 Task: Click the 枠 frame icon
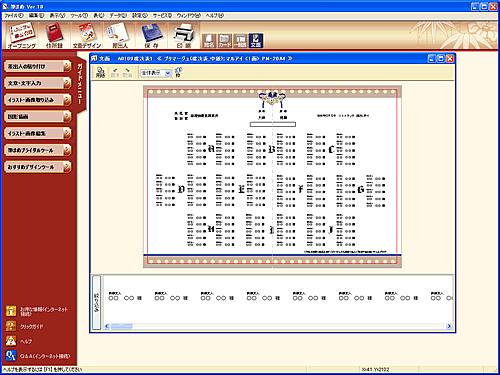(x=178, y=72)
